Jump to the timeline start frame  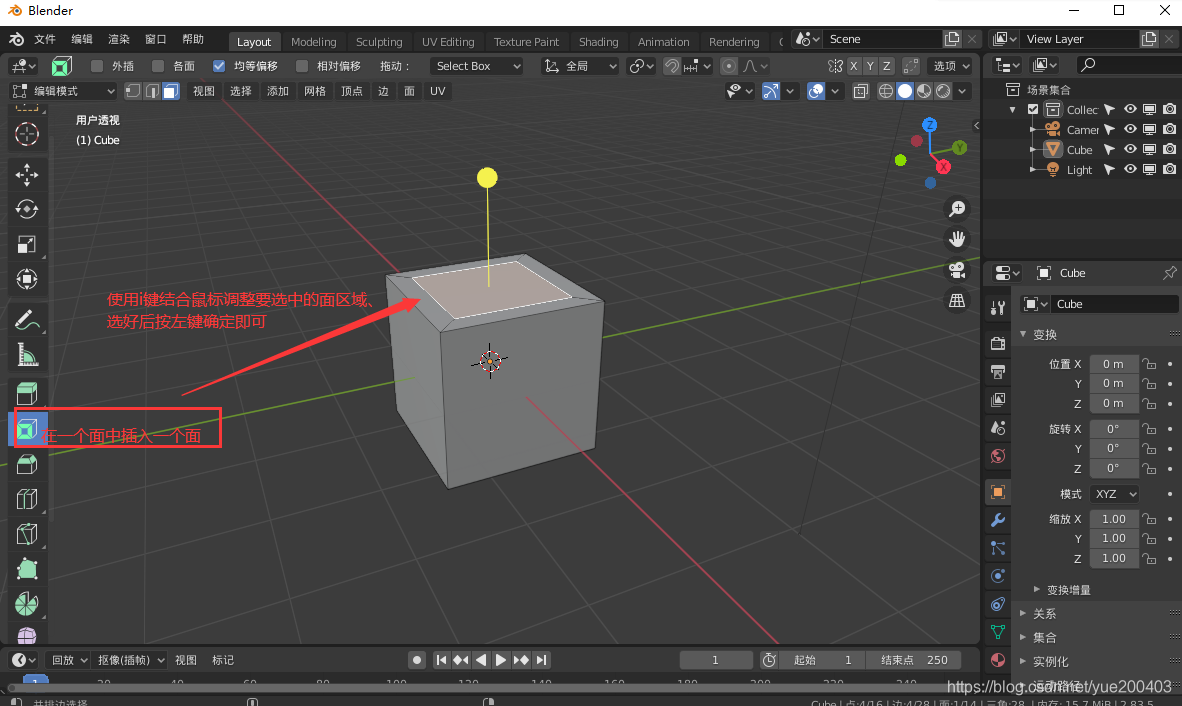click(441, 660)
